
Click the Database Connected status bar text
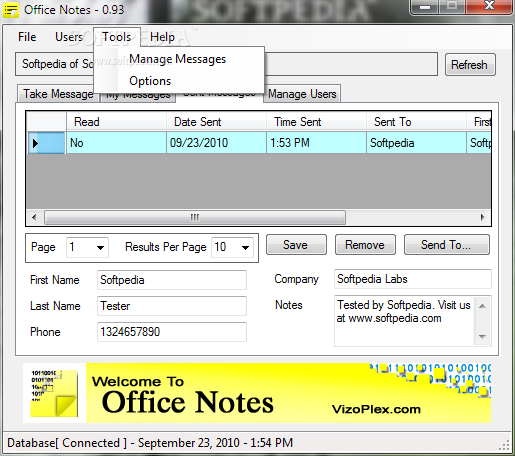click(150, 443)
